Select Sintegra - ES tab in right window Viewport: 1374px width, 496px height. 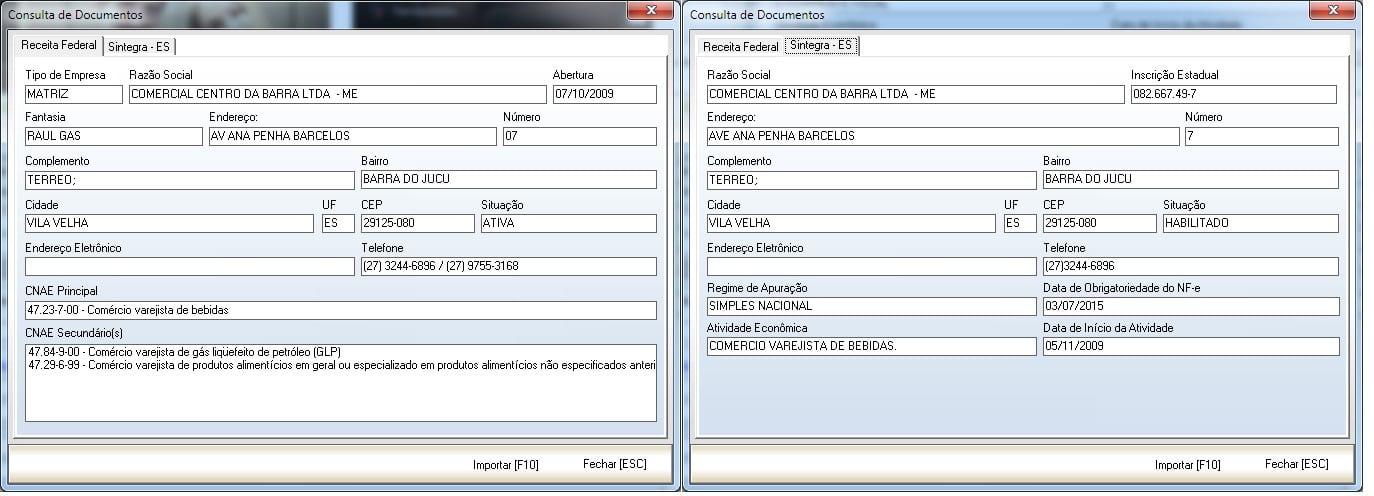pyautogui.click(x=821, y=46)
